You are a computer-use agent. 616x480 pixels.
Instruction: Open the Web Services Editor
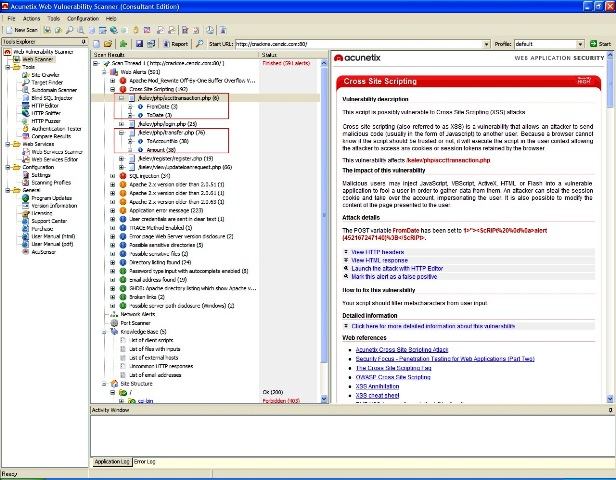pyautogui.click(x=54, y=159)
